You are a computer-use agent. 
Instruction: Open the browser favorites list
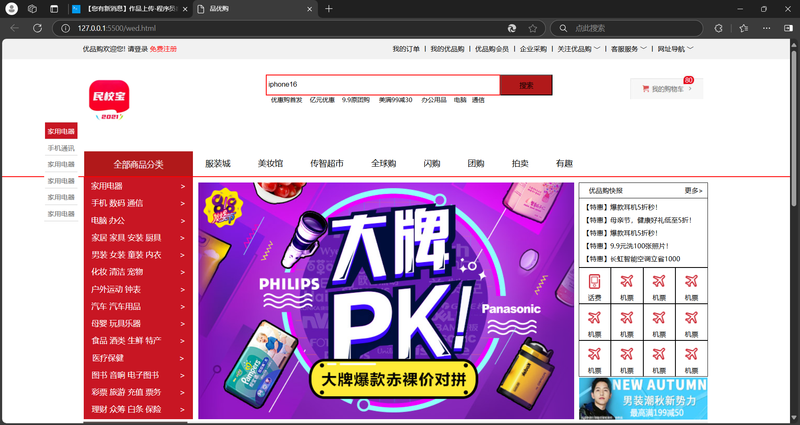743,29
